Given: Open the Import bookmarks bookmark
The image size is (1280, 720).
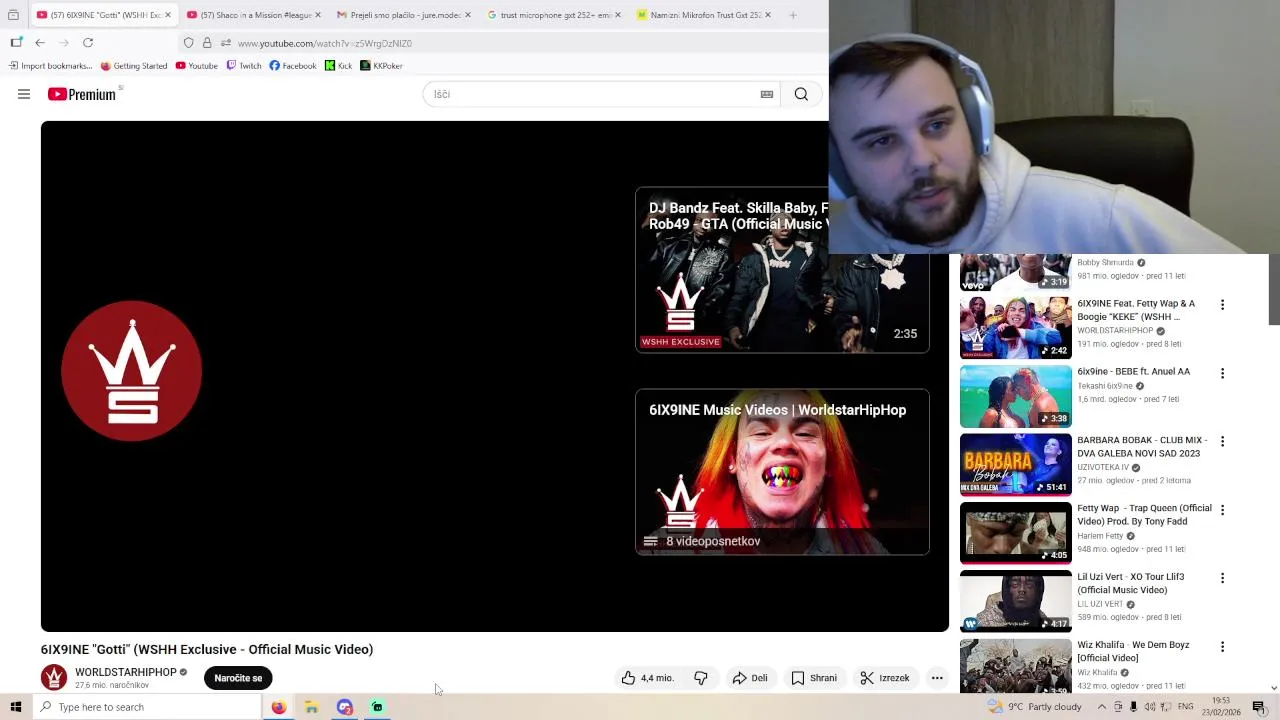Looking at the screenshot, I should pos(50,66).
